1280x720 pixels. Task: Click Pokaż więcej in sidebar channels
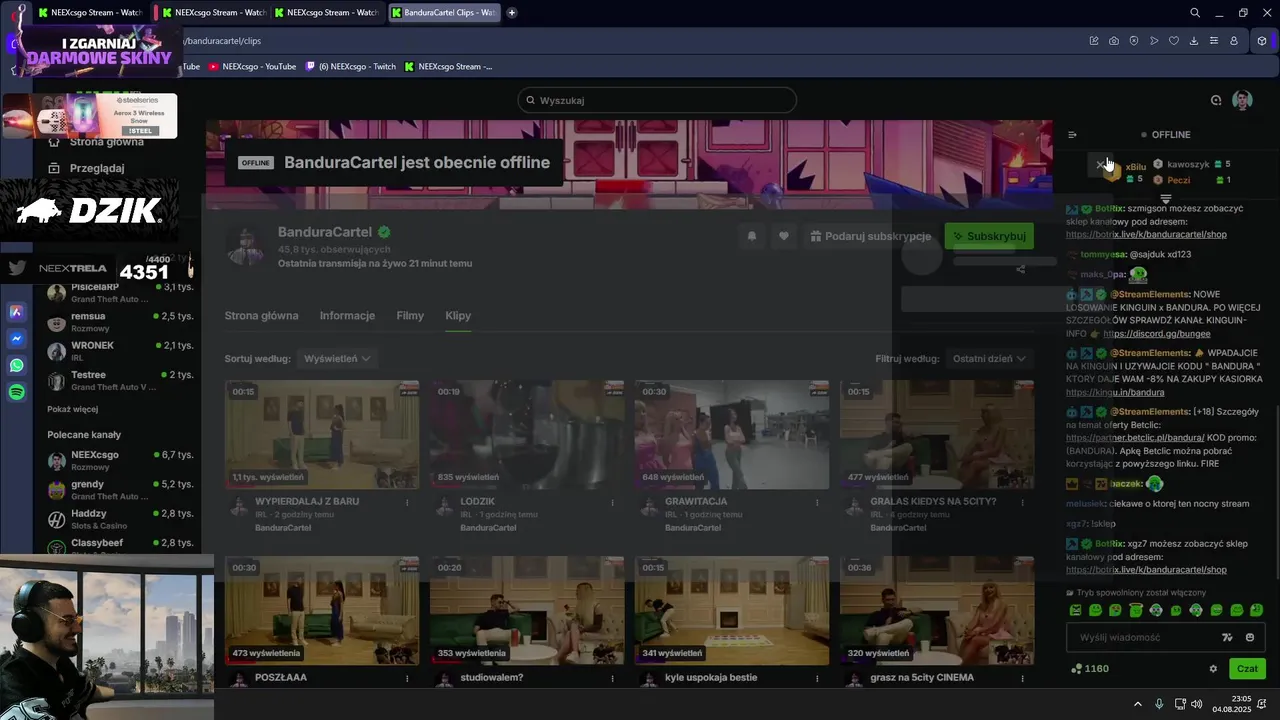[72, 409]
